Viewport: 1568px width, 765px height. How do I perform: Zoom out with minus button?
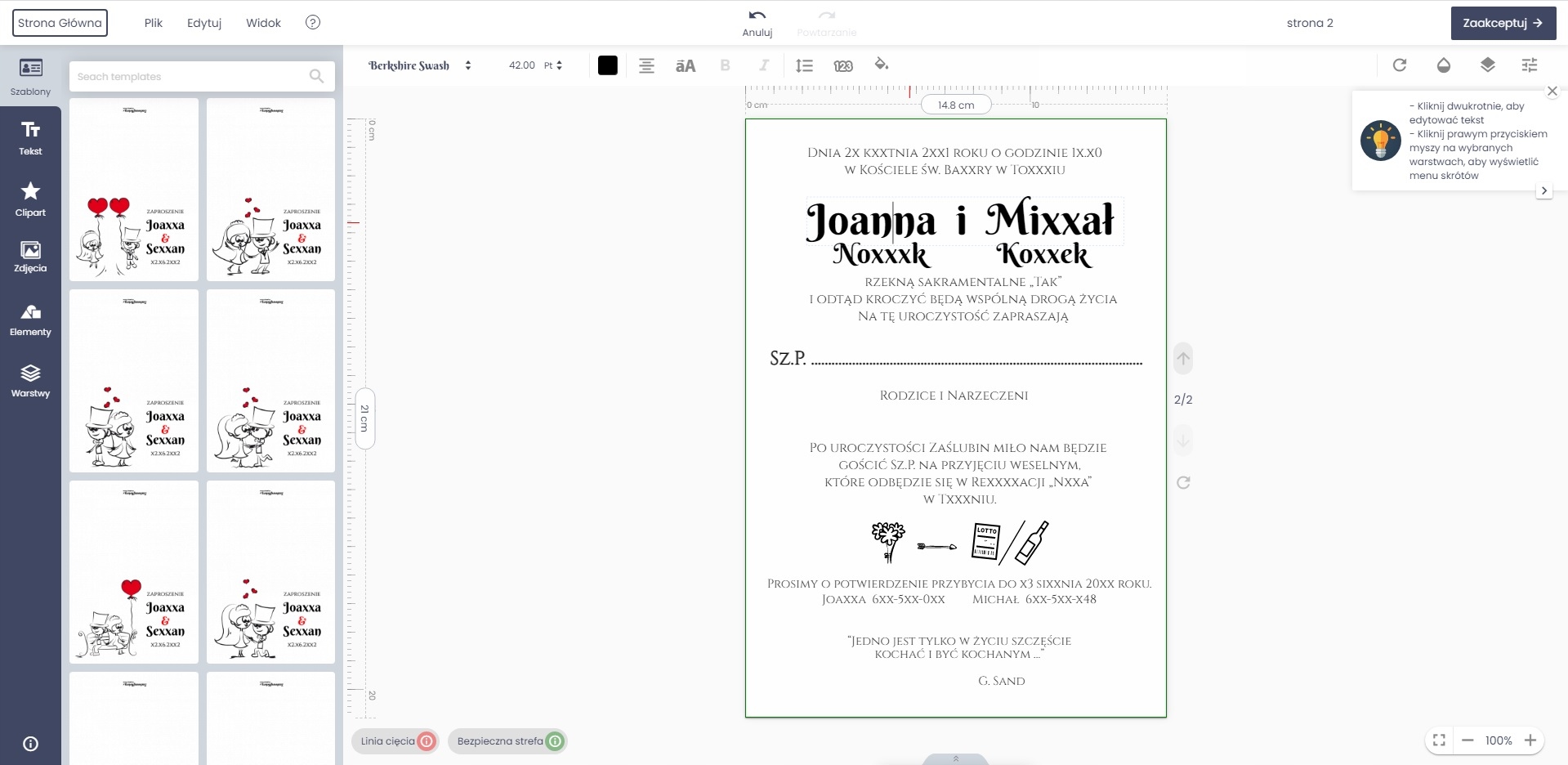coord(1467,740)
